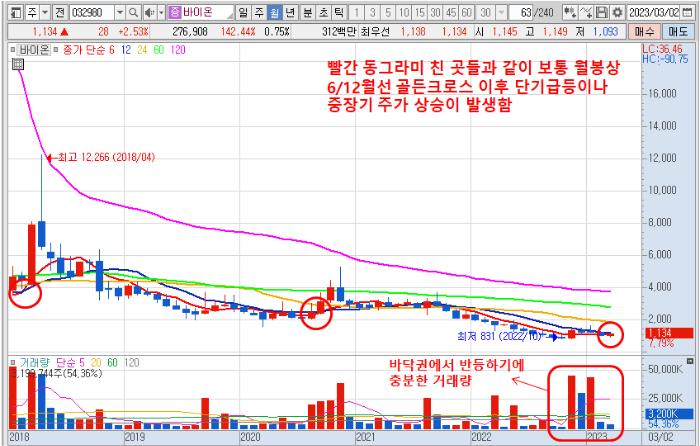Choose the 10 interval preset
The width and height of the screenshot is (700, 446).
pos(404,13)
